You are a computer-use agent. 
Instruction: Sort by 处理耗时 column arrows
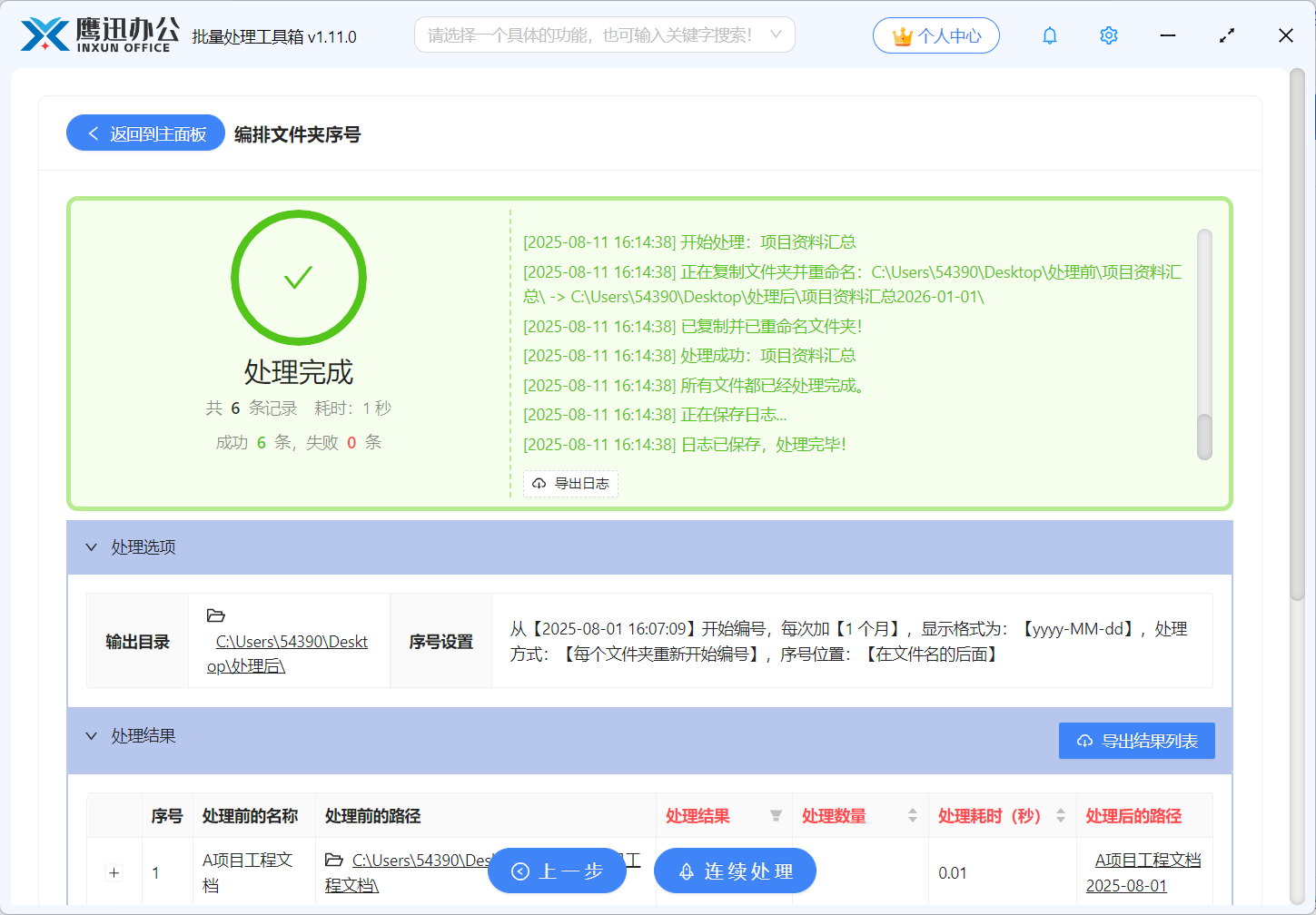(1061, 816)
